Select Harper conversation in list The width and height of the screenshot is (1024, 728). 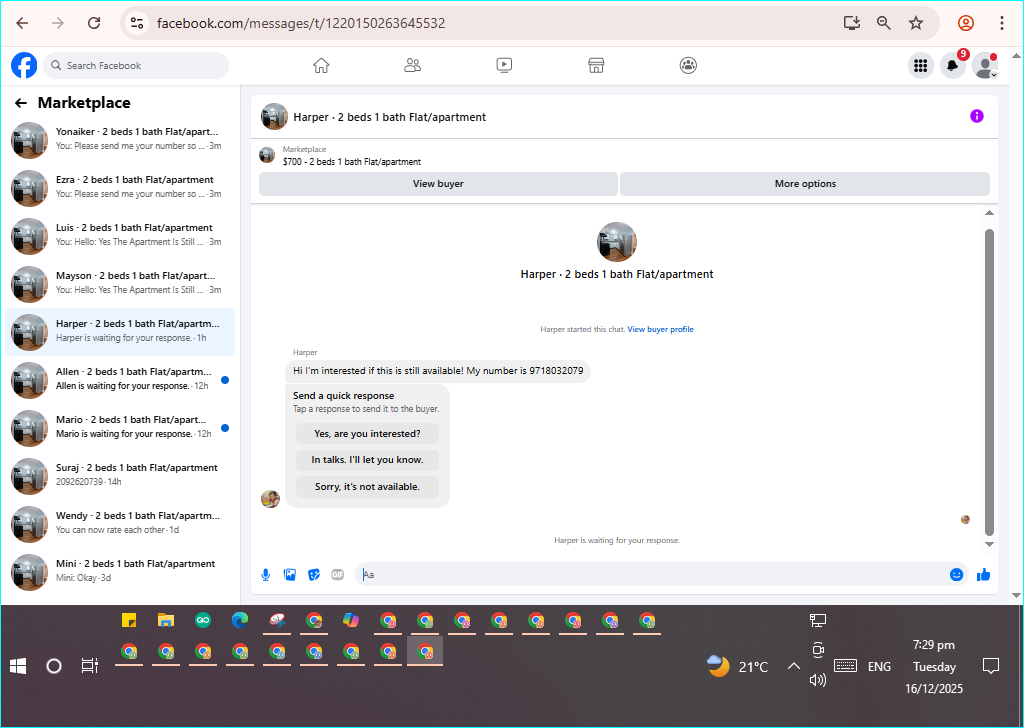pos(120,332)
